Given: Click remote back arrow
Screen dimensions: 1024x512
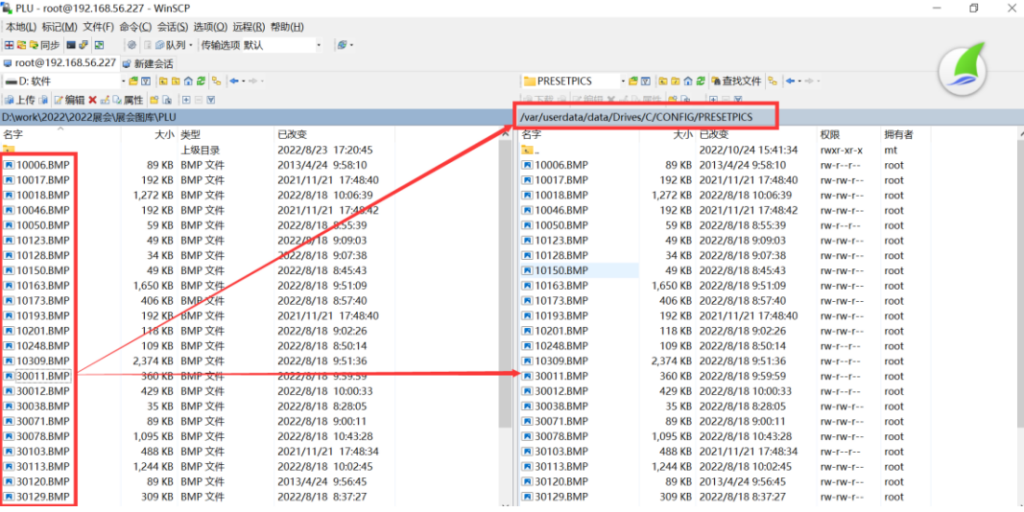Looking at the screenshot, I should [790, 81].
